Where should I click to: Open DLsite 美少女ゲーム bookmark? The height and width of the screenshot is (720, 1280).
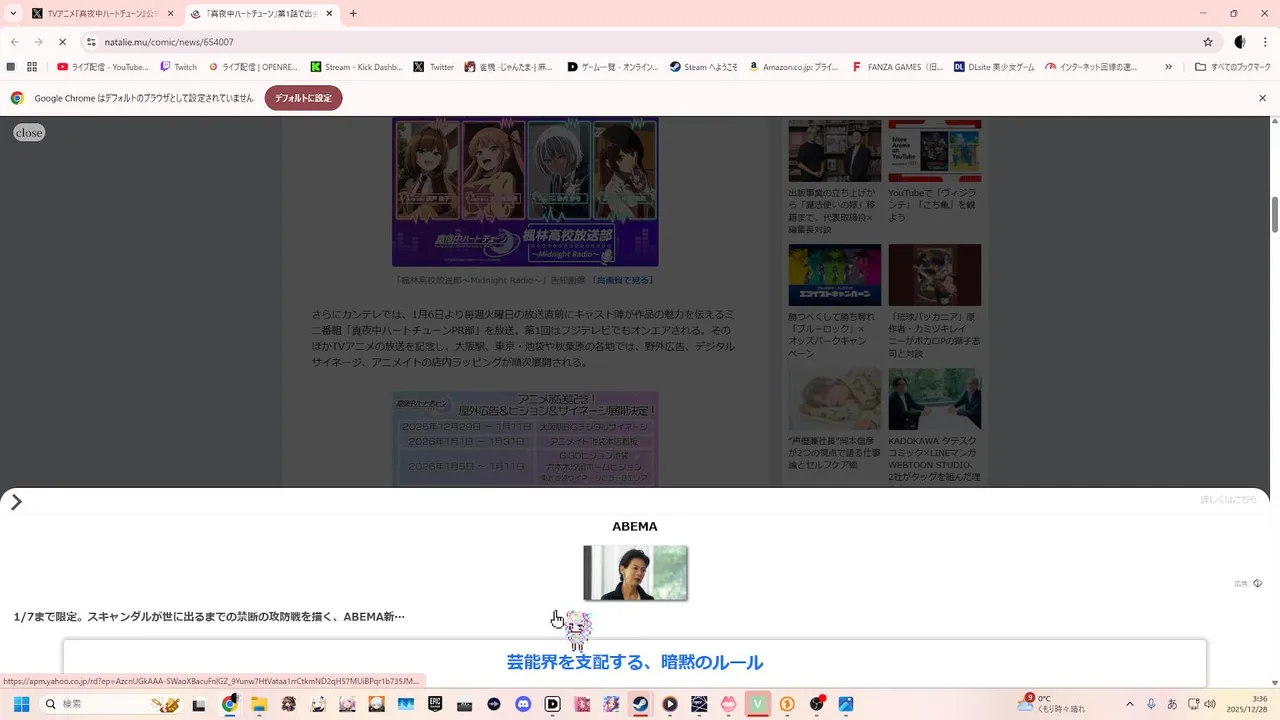(x=994, y=67)
